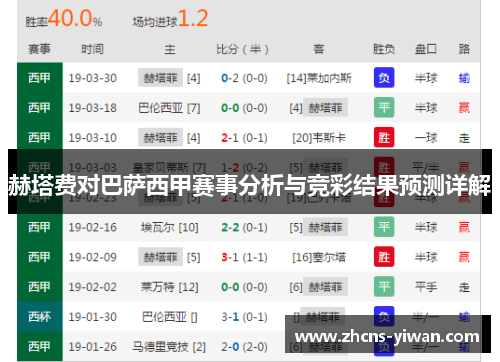This screenshot has height=362, width=500.
Task: Click the score 2-2 (0-1)
Action: click(244, 227)
